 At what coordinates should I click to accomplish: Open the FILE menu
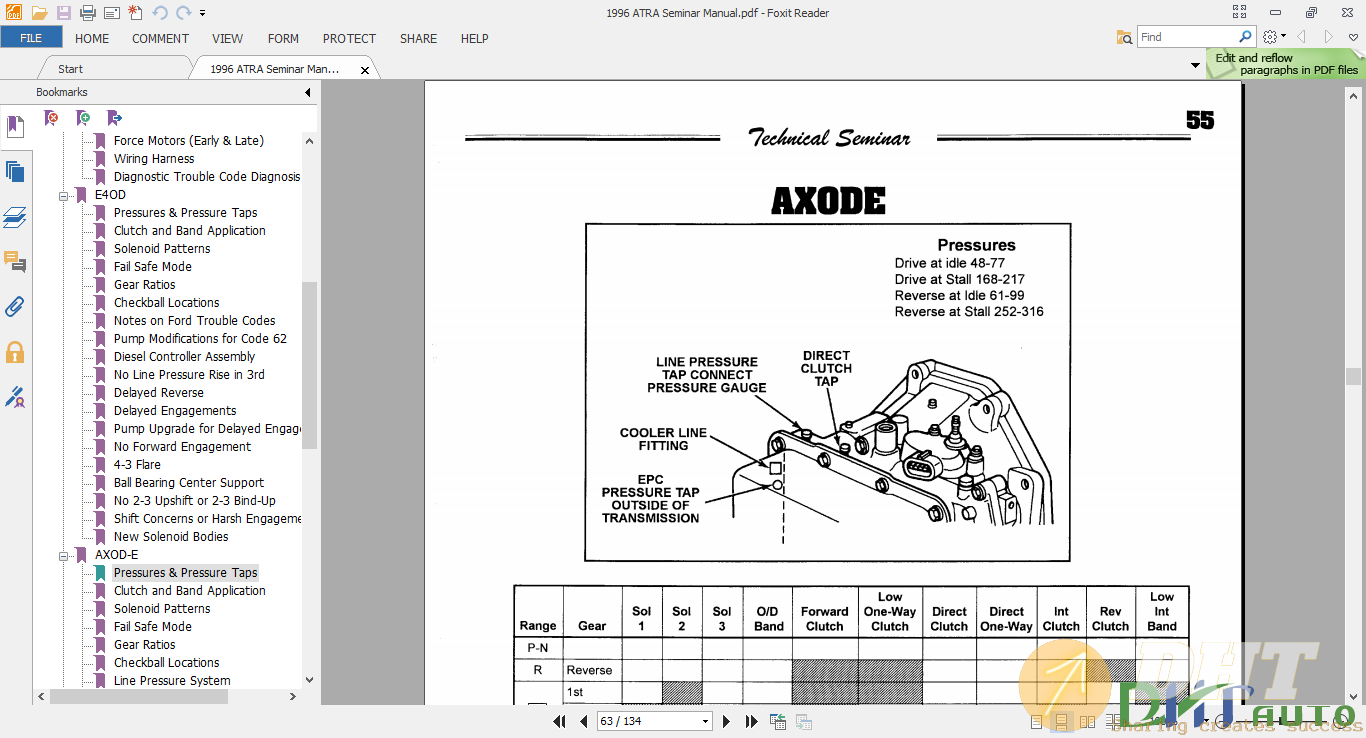click(x=31, y=38)
